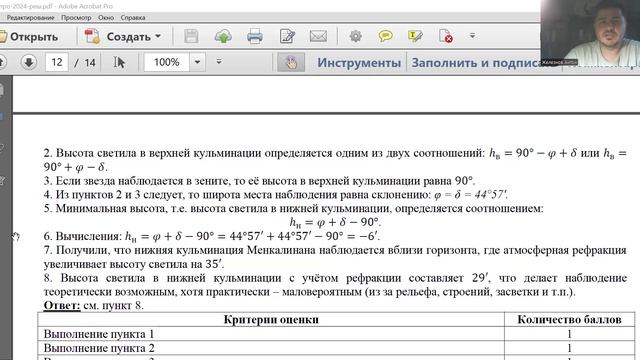Click the Print icon
This screenshot has width=640, height=360.
point(255,36)
